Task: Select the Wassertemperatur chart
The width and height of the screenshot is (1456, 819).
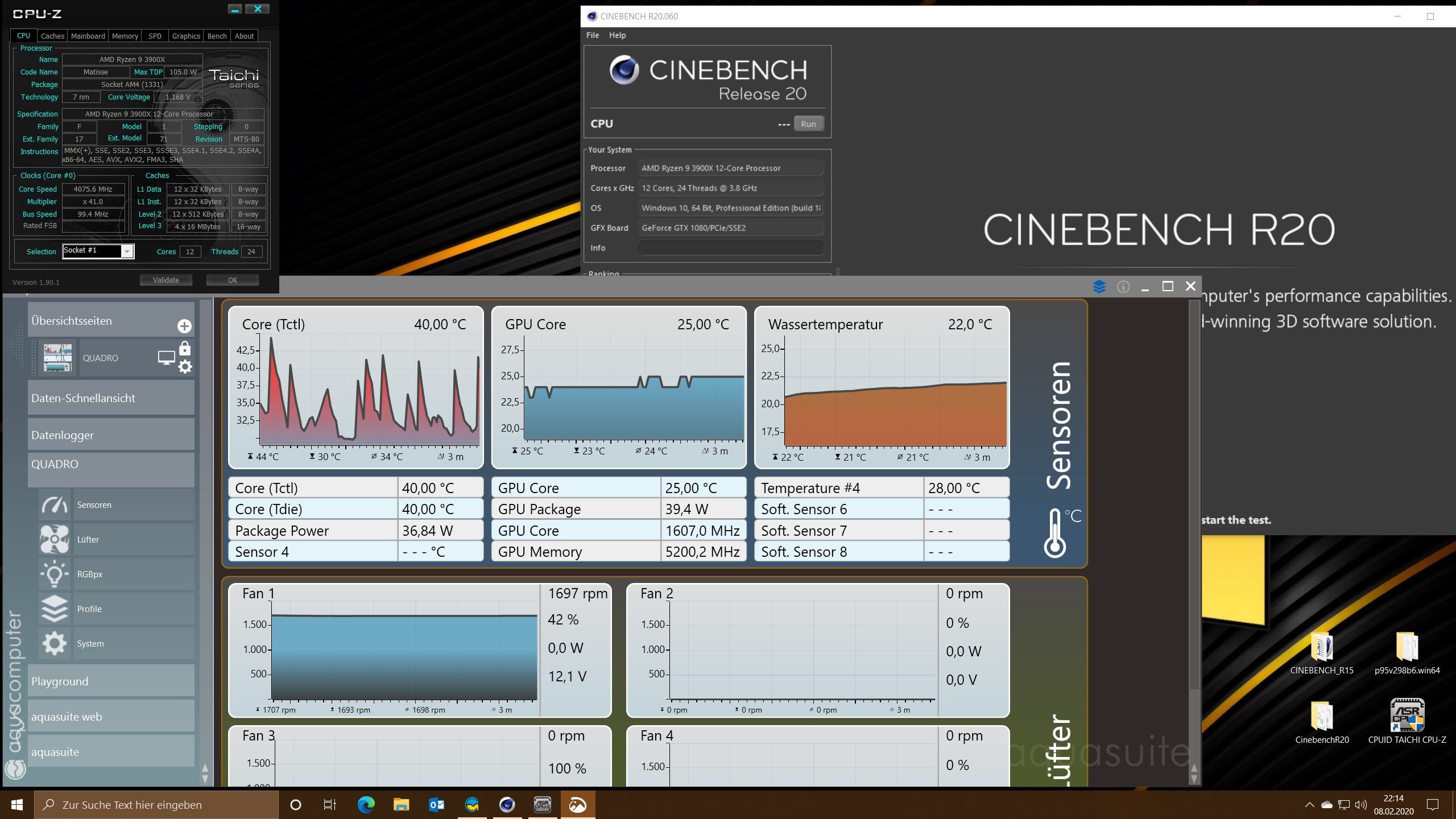Action: point(882,387)
